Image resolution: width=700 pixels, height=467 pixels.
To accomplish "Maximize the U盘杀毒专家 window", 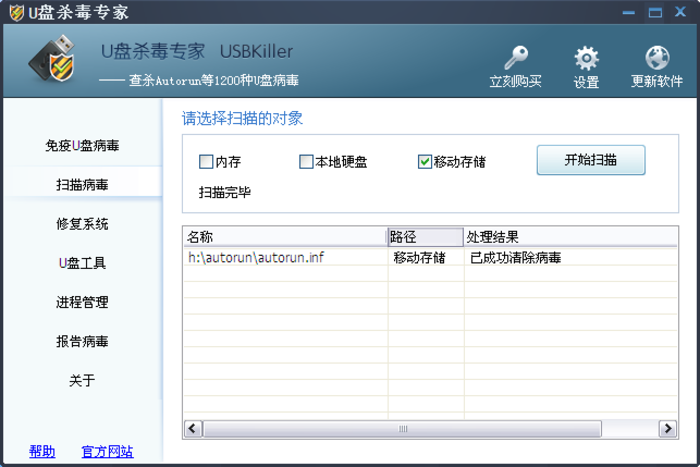I will tap(655, 13).
